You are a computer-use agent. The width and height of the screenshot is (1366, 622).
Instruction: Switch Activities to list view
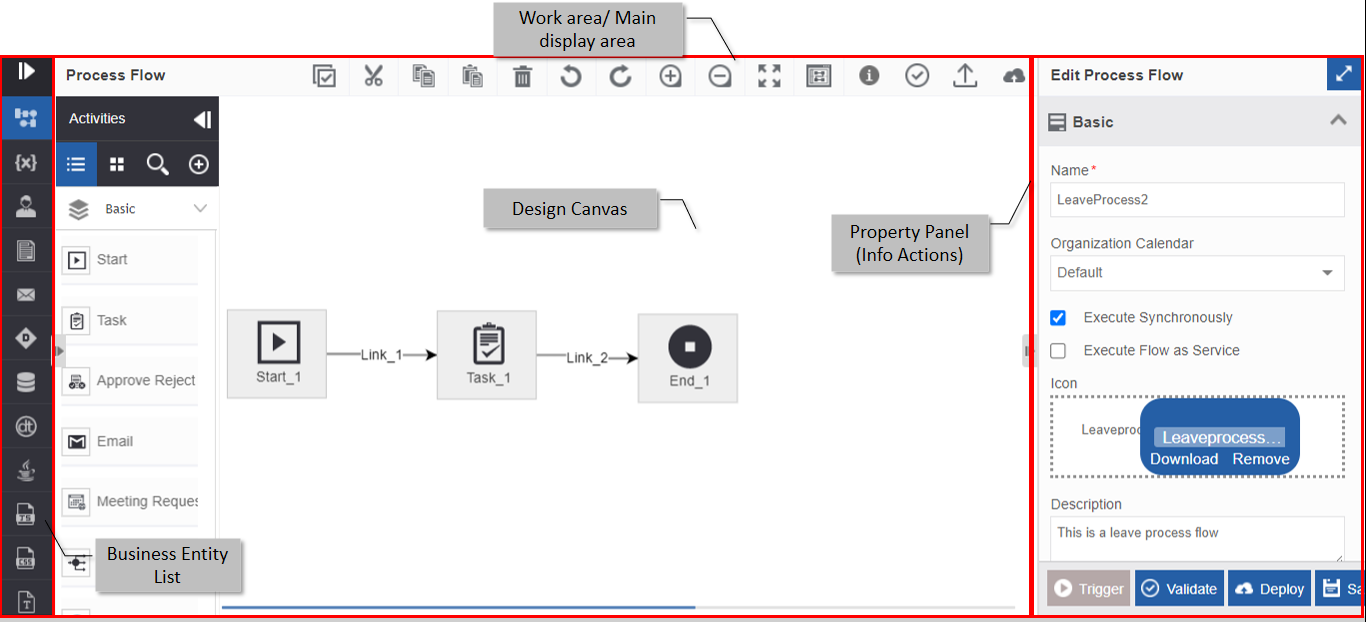76,164
